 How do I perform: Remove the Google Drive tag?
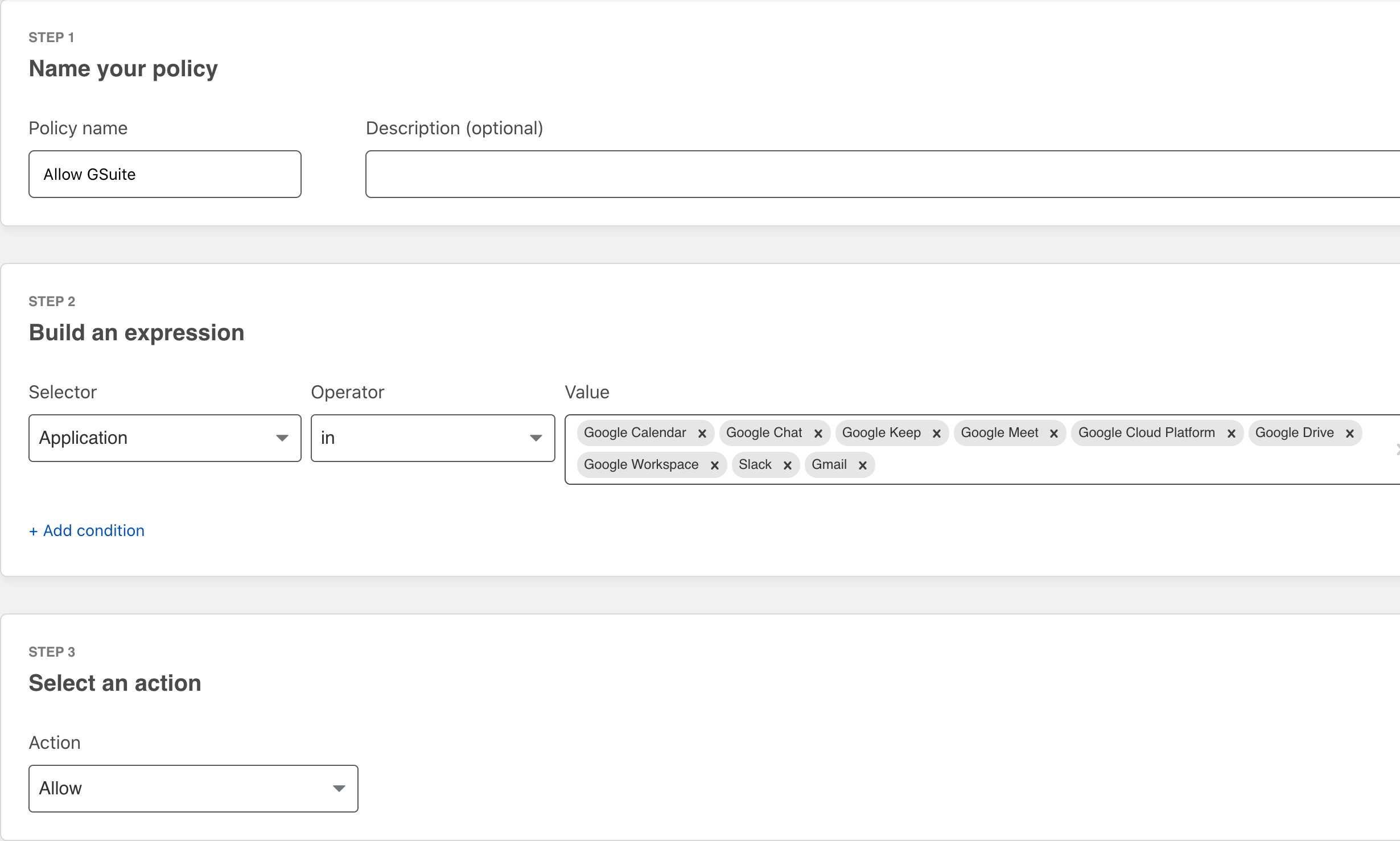(x=1349, y=434)
